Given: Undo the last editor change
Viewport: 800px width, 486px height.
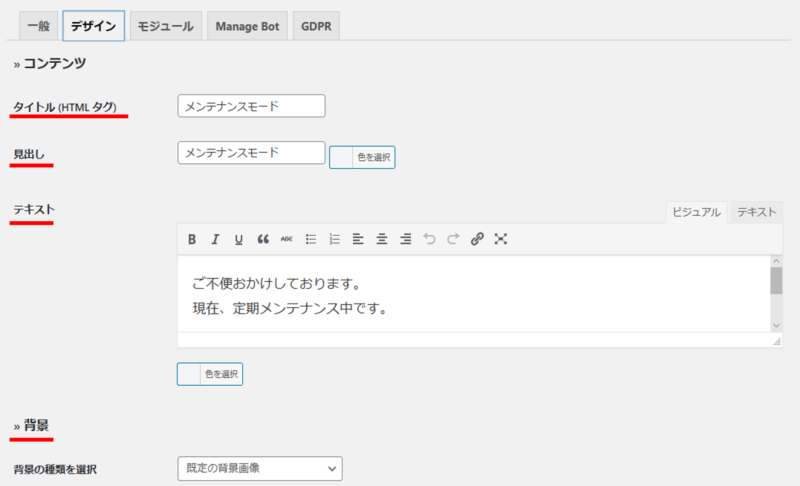Looking at the screenshot, I should 429,239.
